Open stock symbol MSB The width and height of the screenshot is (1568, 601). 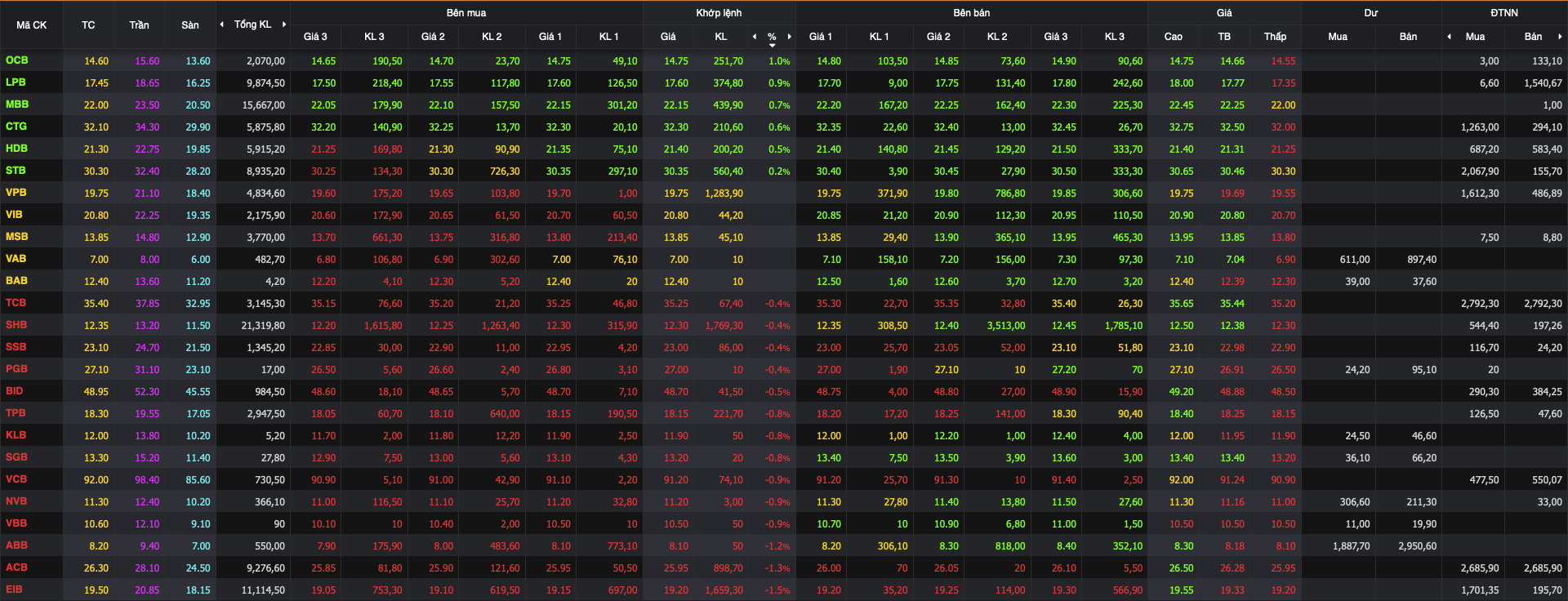[16, 237]
